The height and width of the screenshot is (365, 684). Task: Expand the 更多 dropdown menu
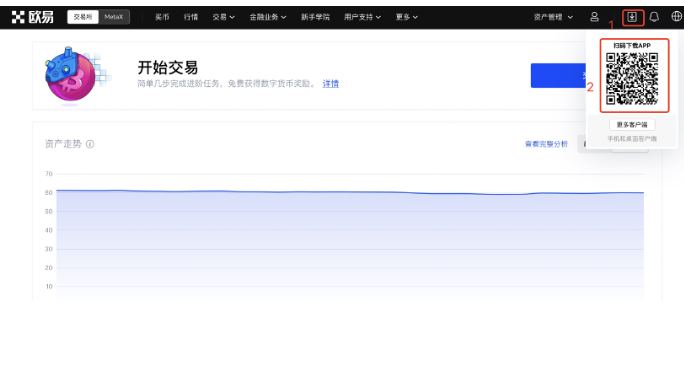click(x=407, y=17)
